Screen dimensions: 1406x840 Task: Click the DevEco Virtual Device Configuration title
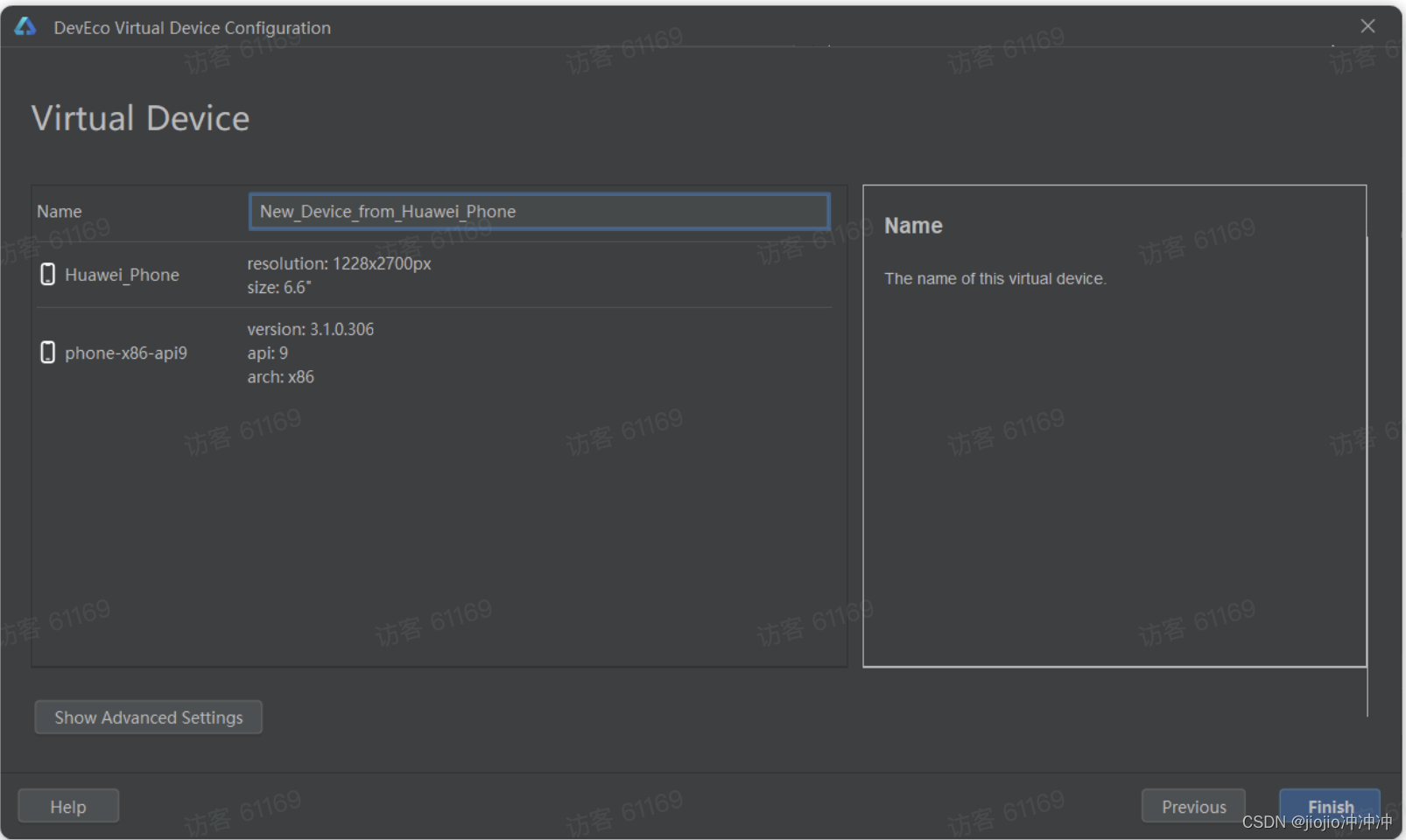(193, 28)
